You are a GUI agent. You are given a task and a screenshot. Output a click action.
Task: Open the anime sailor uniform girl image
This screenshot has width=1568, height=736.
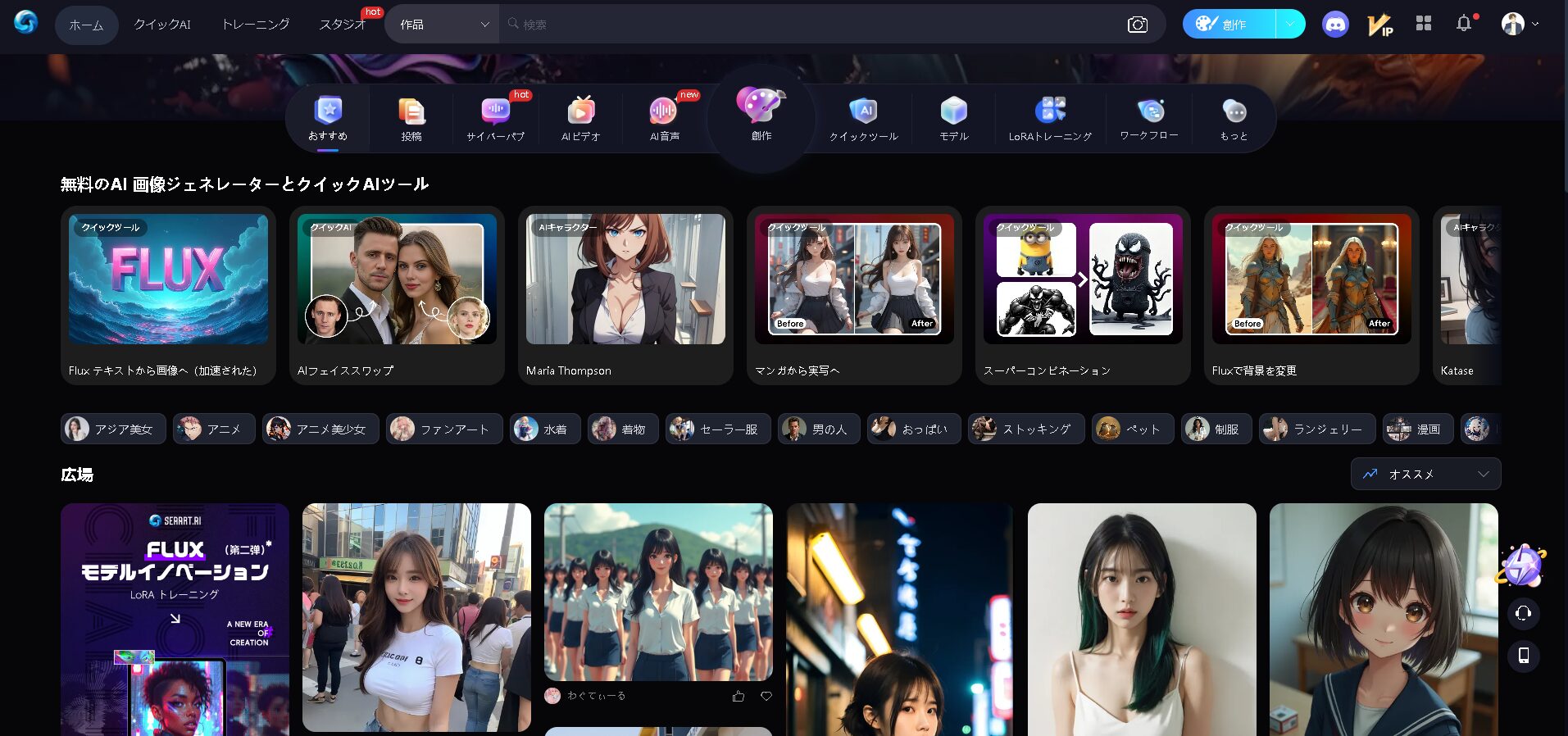(1384, 620)
